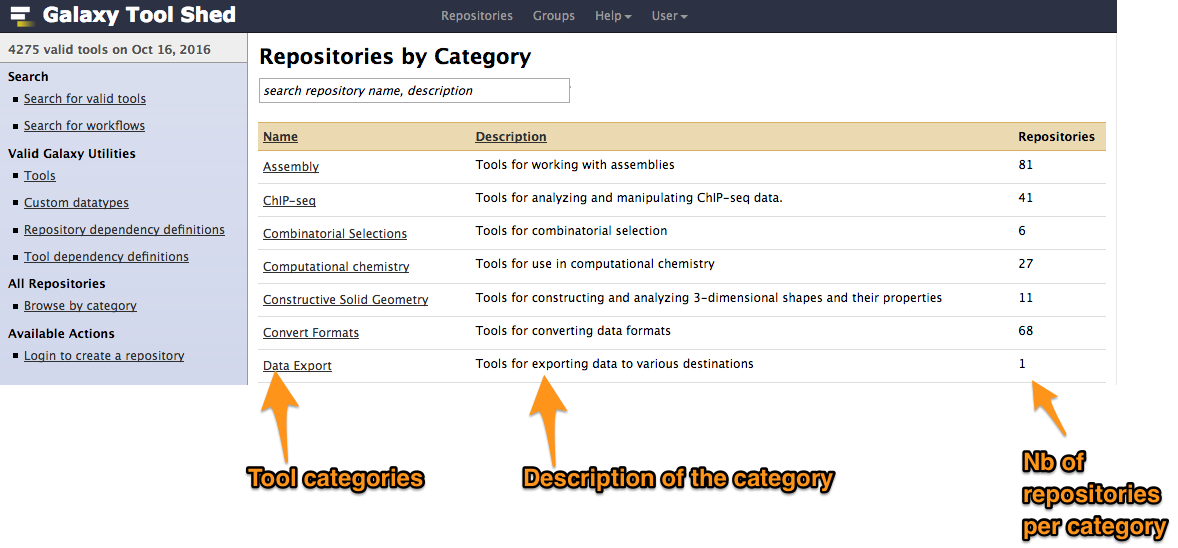Open Search for workflows link
This screenshot has width=1178, height=548.
point(84,126)
